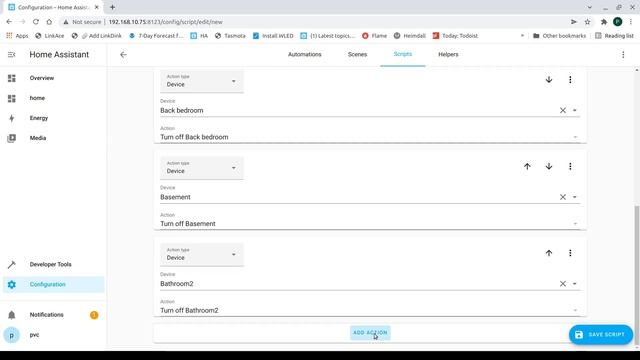Open Chrome profile avatar
The height and width of the screenshot is (360, 640).
click(x=618, y=22)
